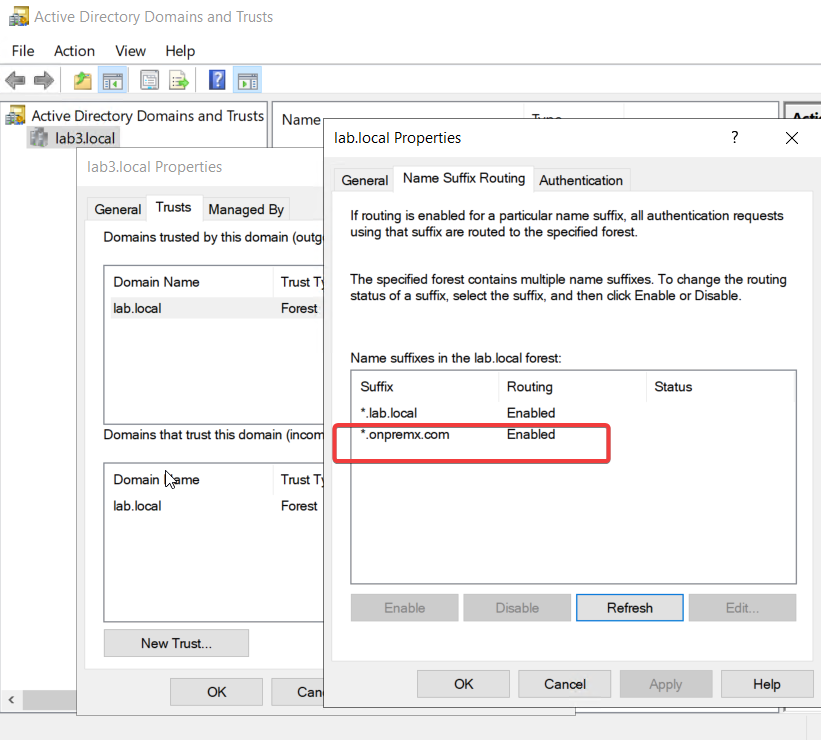This screenshot has height=740, width=821.
Task: Select the Name Suffix Routing tab
Action: tap(464, 179)
